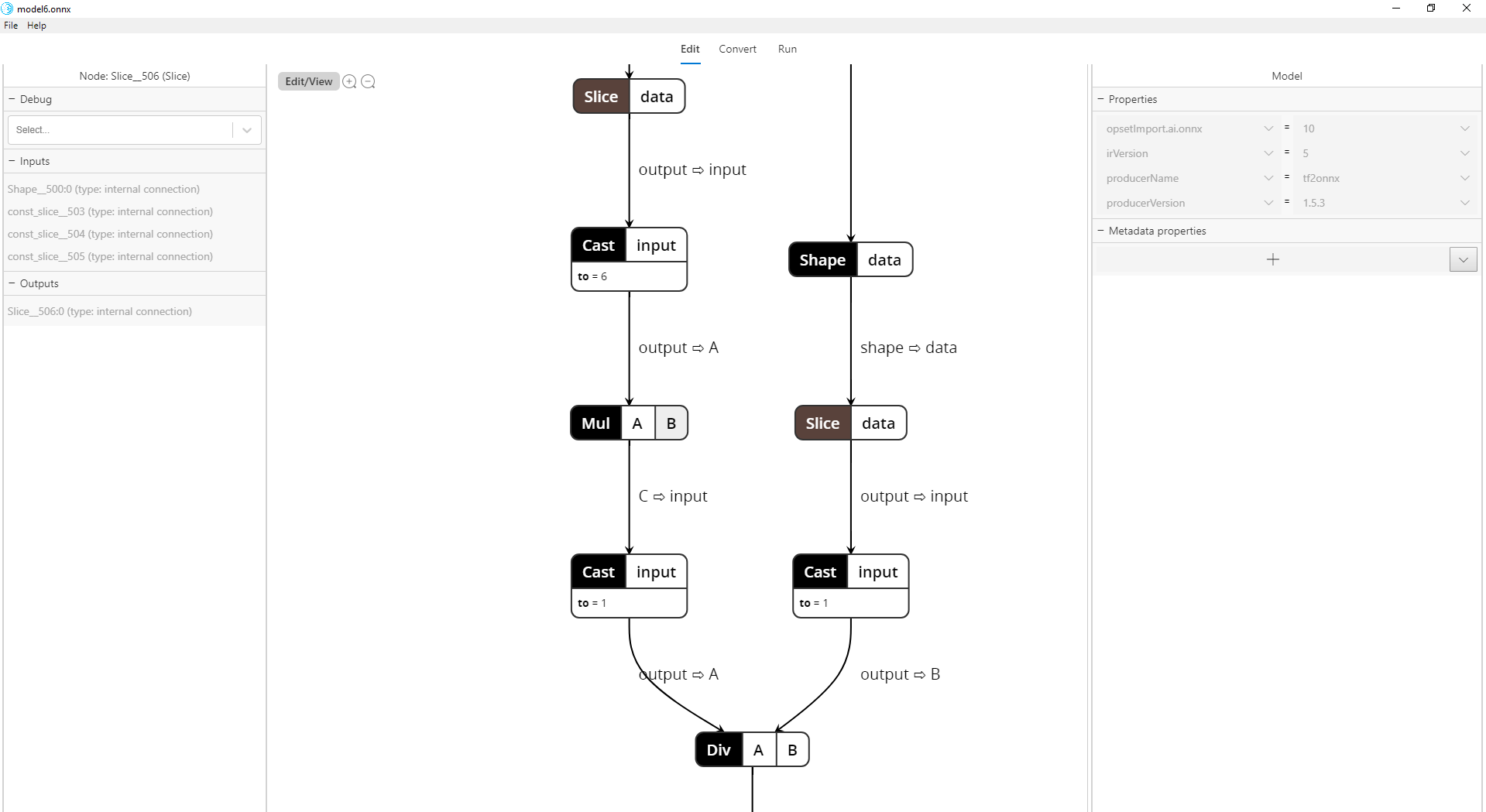The width and height of the screenshot is (1486, 812).
Task: Select the second Slice node below Shape
Action: pyautogui.click(x=822, y=423)
